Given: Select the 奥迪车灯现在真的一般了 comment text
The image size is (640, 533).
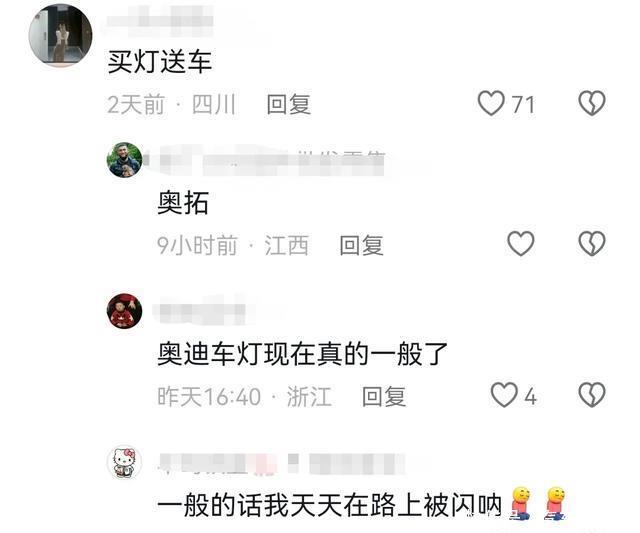Looking at the screenshot, I should [302, 354].
